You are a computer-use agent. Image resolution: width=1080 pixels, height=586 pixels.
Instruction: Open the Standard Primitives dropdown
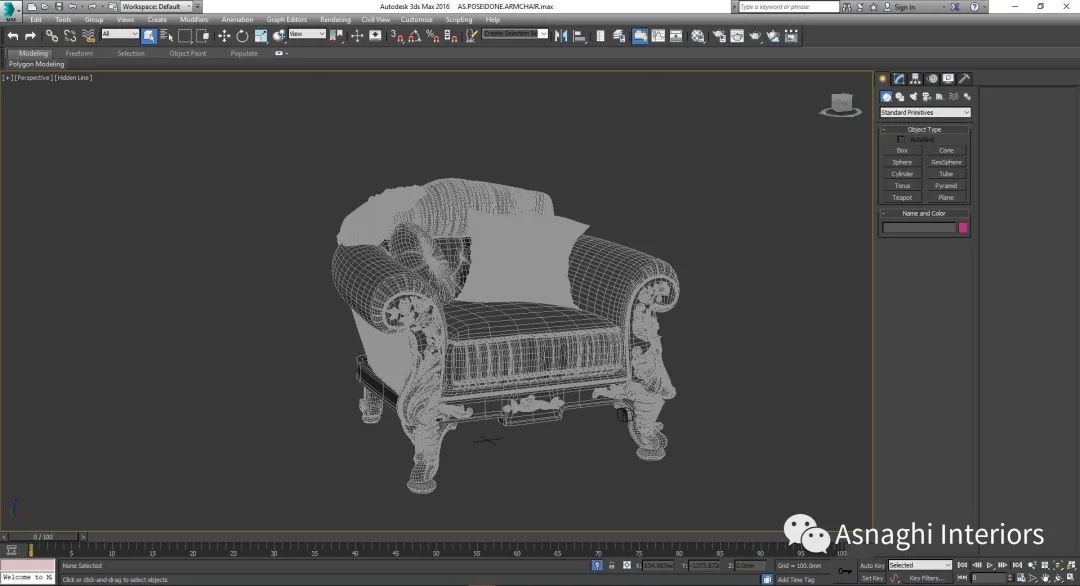point(925,112)
